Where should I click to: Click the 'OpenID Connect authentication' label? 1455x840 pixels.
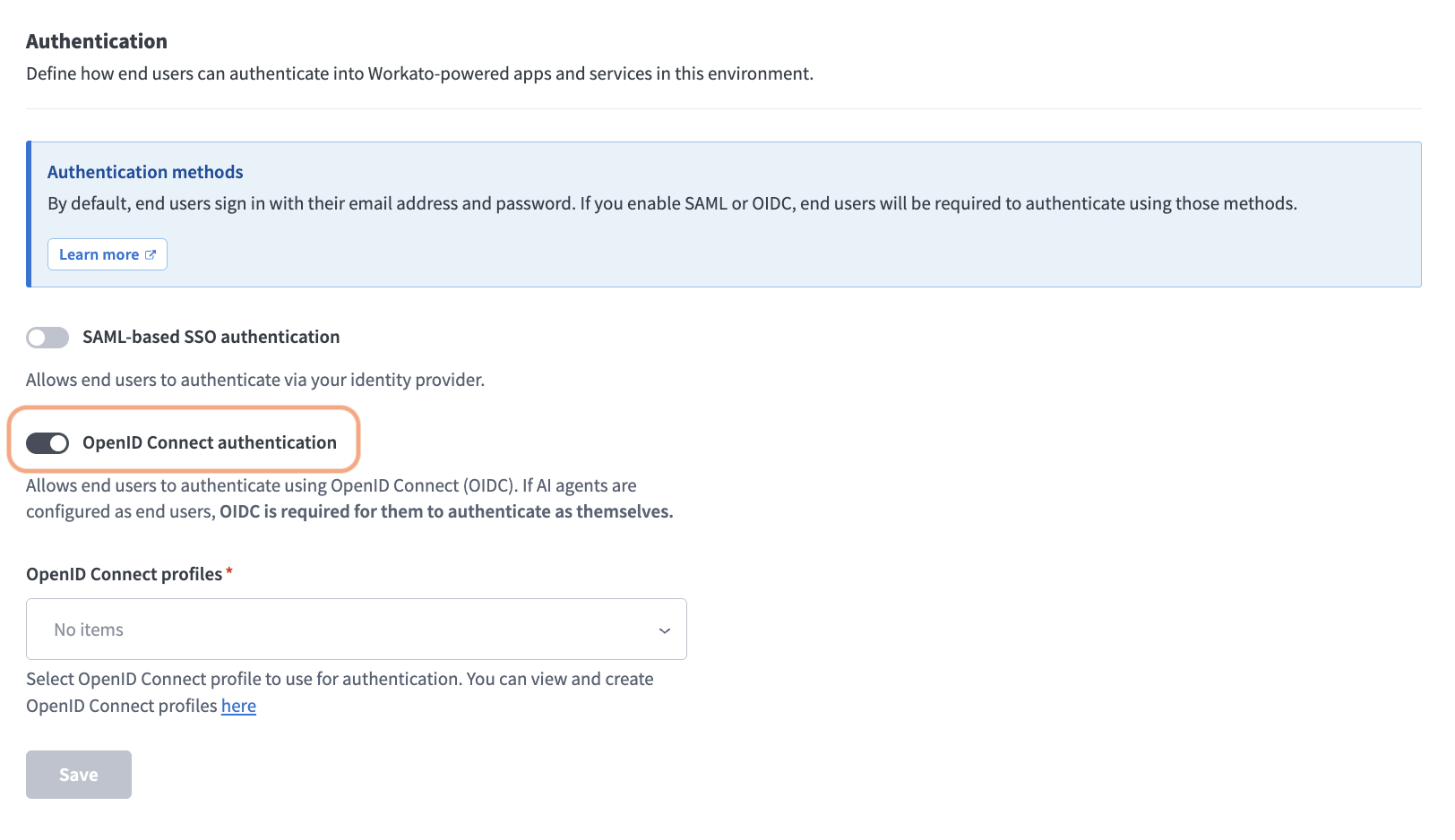(210, 442)
